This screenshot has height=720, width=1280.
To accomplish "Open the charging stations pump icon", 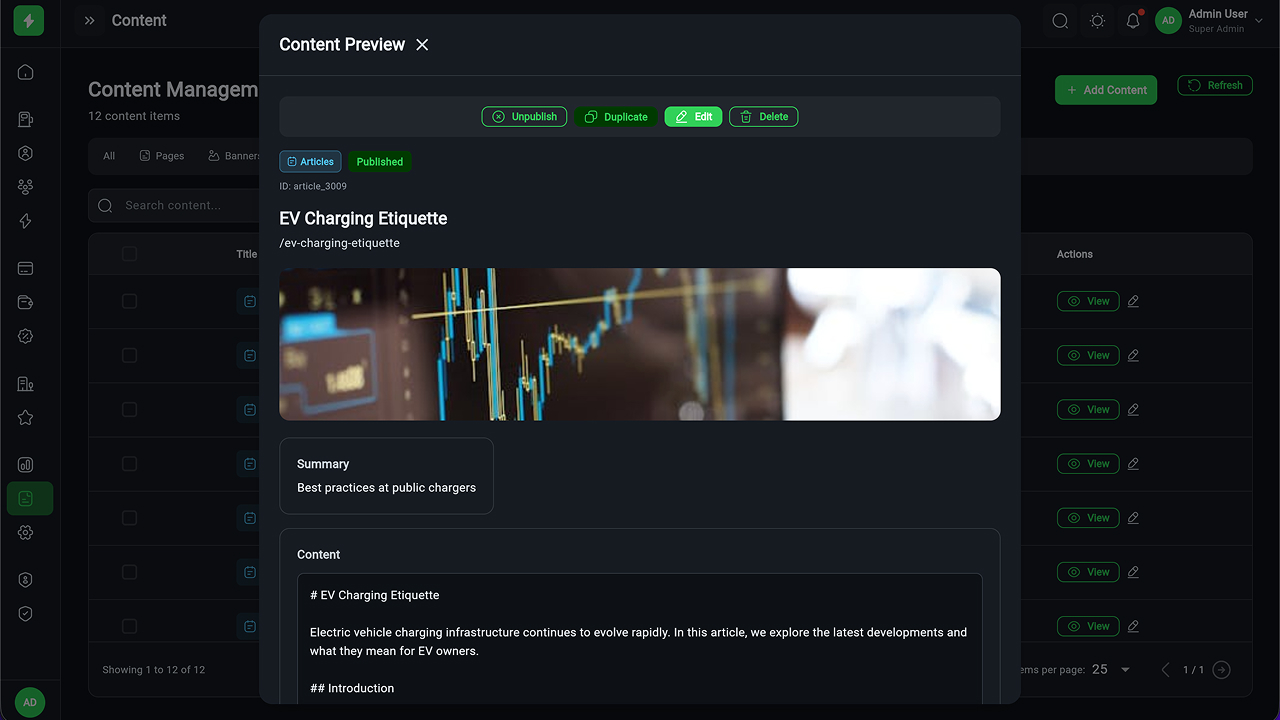I will [x=26, y=120].
